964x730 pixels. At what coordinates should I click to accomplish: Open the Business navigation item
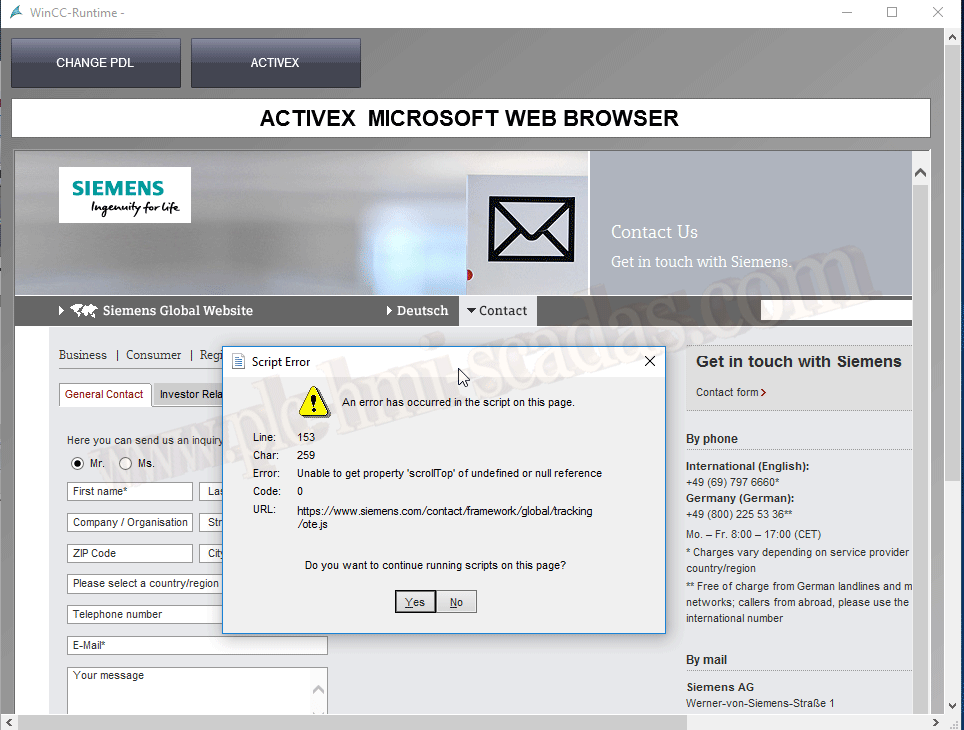pyautogui.click(x=83, y=355)
